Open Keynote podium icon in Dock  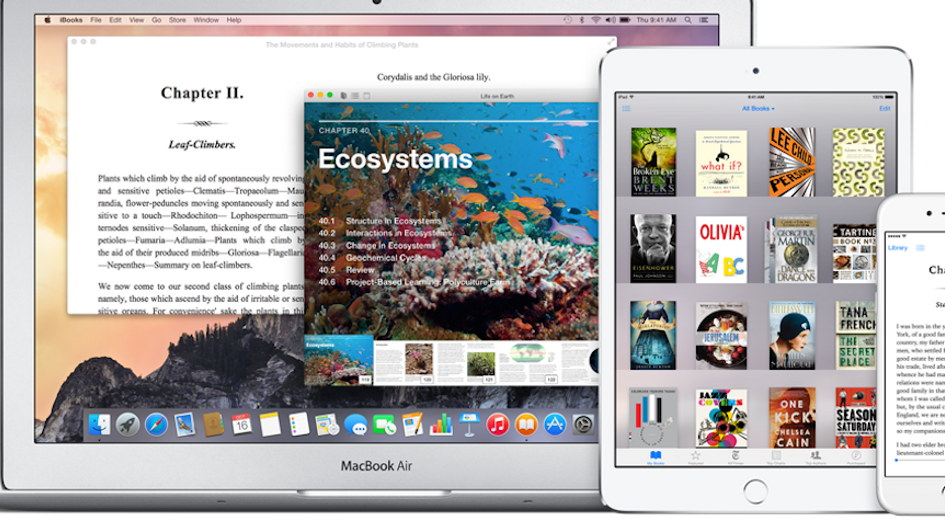(469, 425)
